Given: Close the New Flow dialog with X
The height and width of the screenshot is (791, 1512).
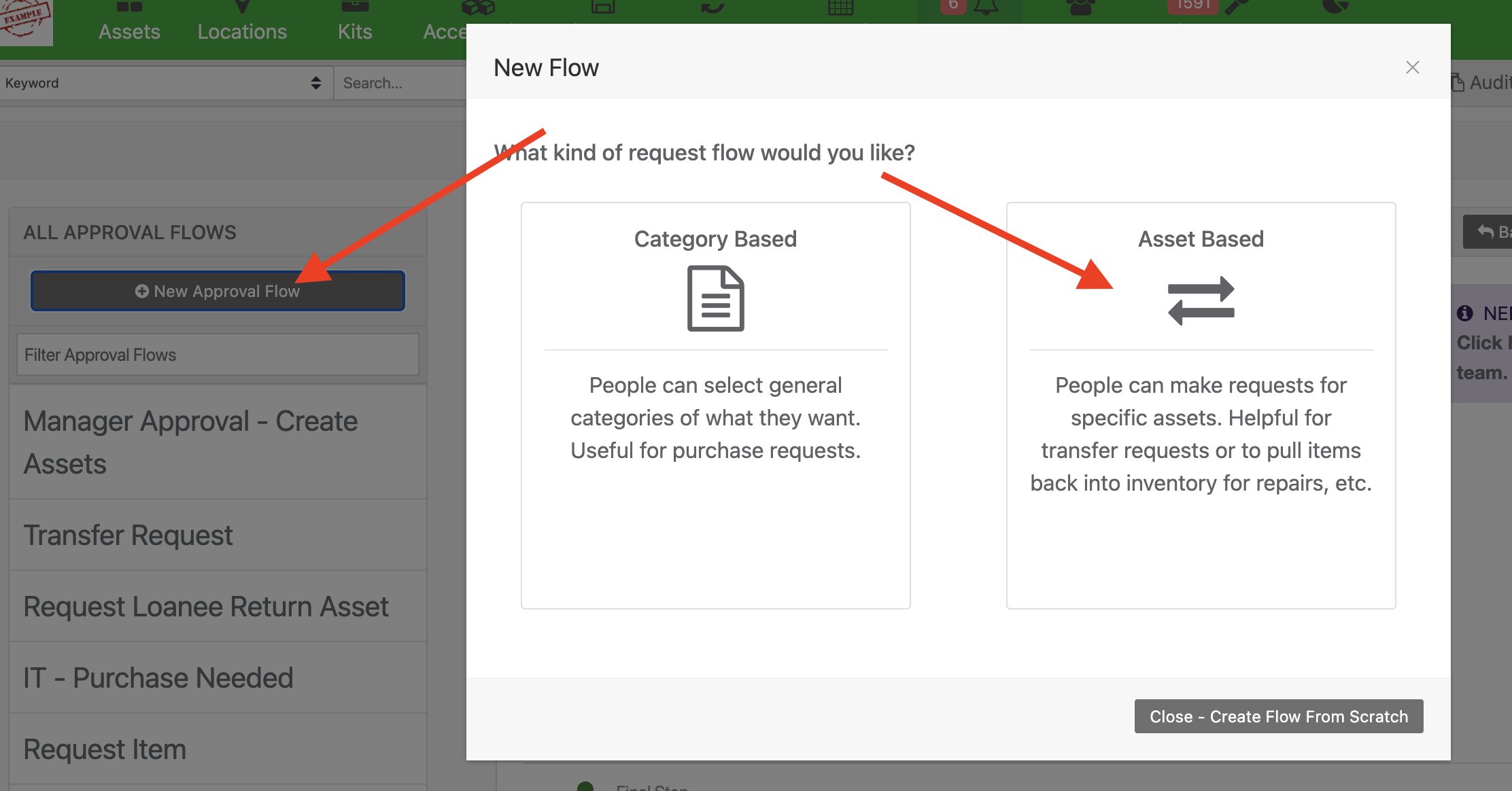Looking at the screenshot, I should point(1412,67).
